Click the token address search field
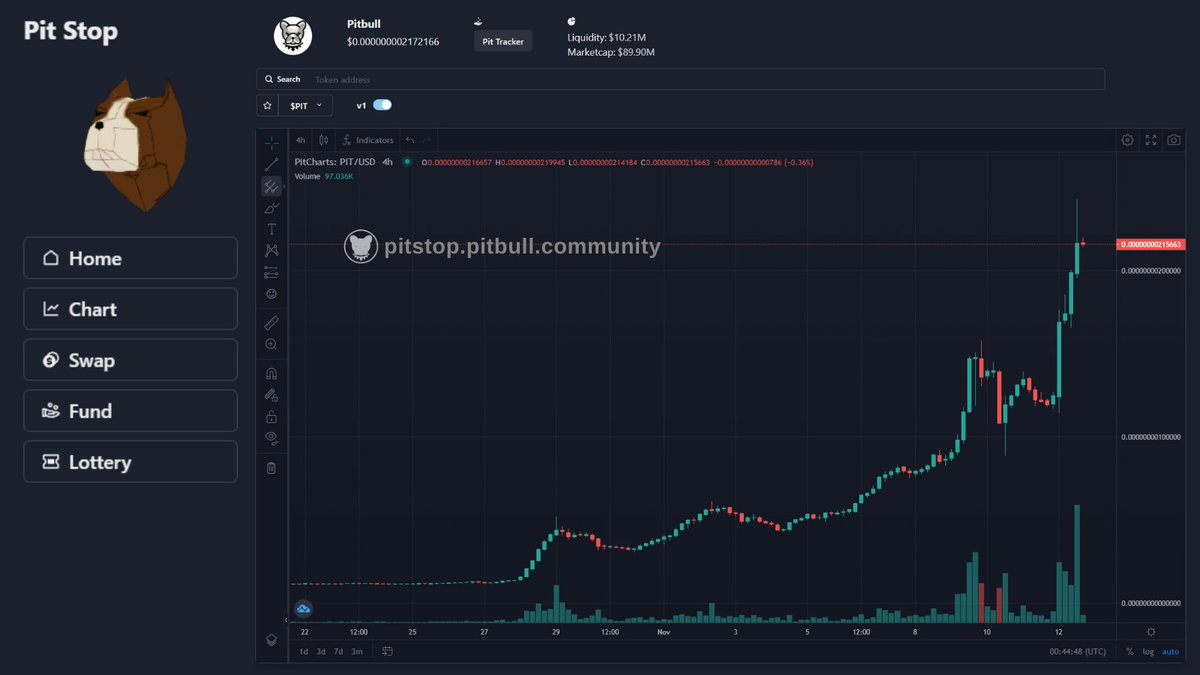The height and width of the screenshot is (675, 1200). click(681, 79)
